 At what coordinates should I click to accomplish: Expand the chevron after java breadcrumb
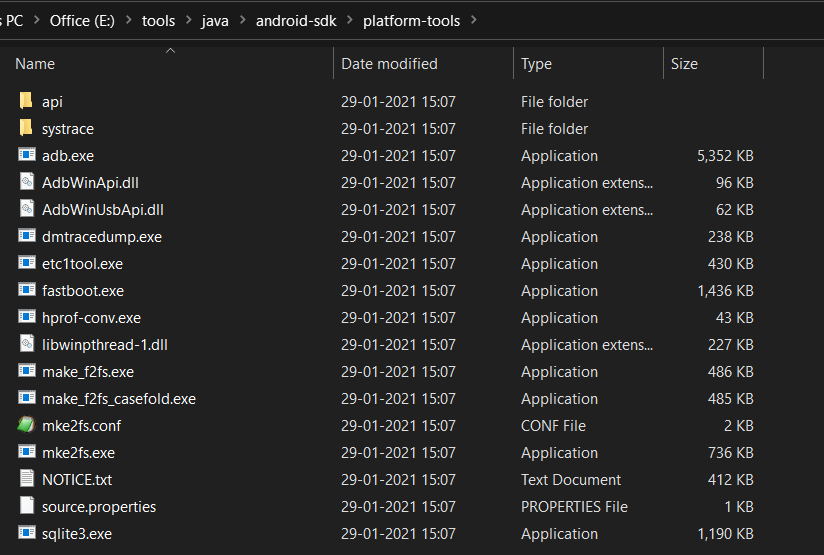(243, 20)
